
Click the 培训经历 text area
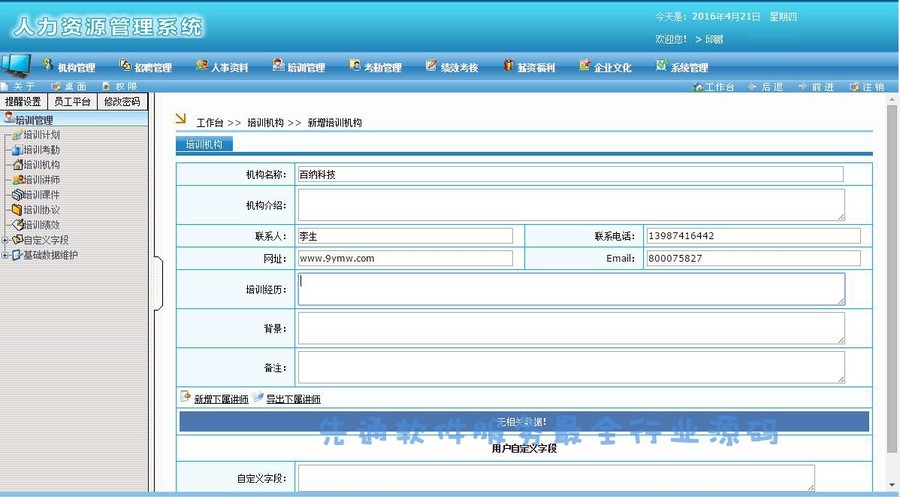(571, 289)
